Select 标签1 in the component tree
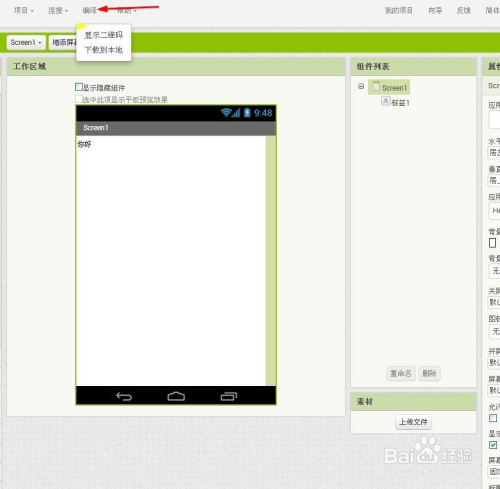 (x=400, y=103)
